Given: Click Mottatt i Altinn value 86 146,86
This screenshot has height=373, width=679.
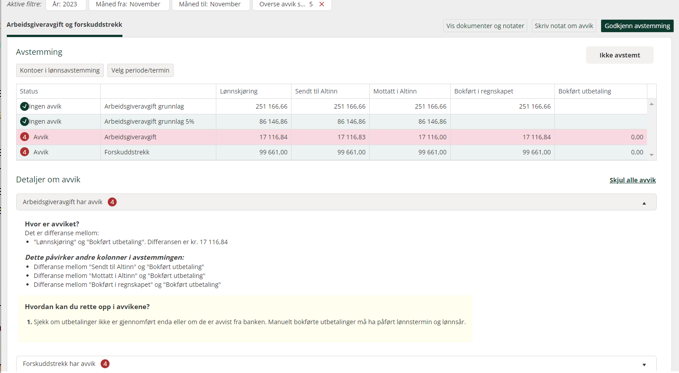Looking at the screenshot, I should 432,121.
